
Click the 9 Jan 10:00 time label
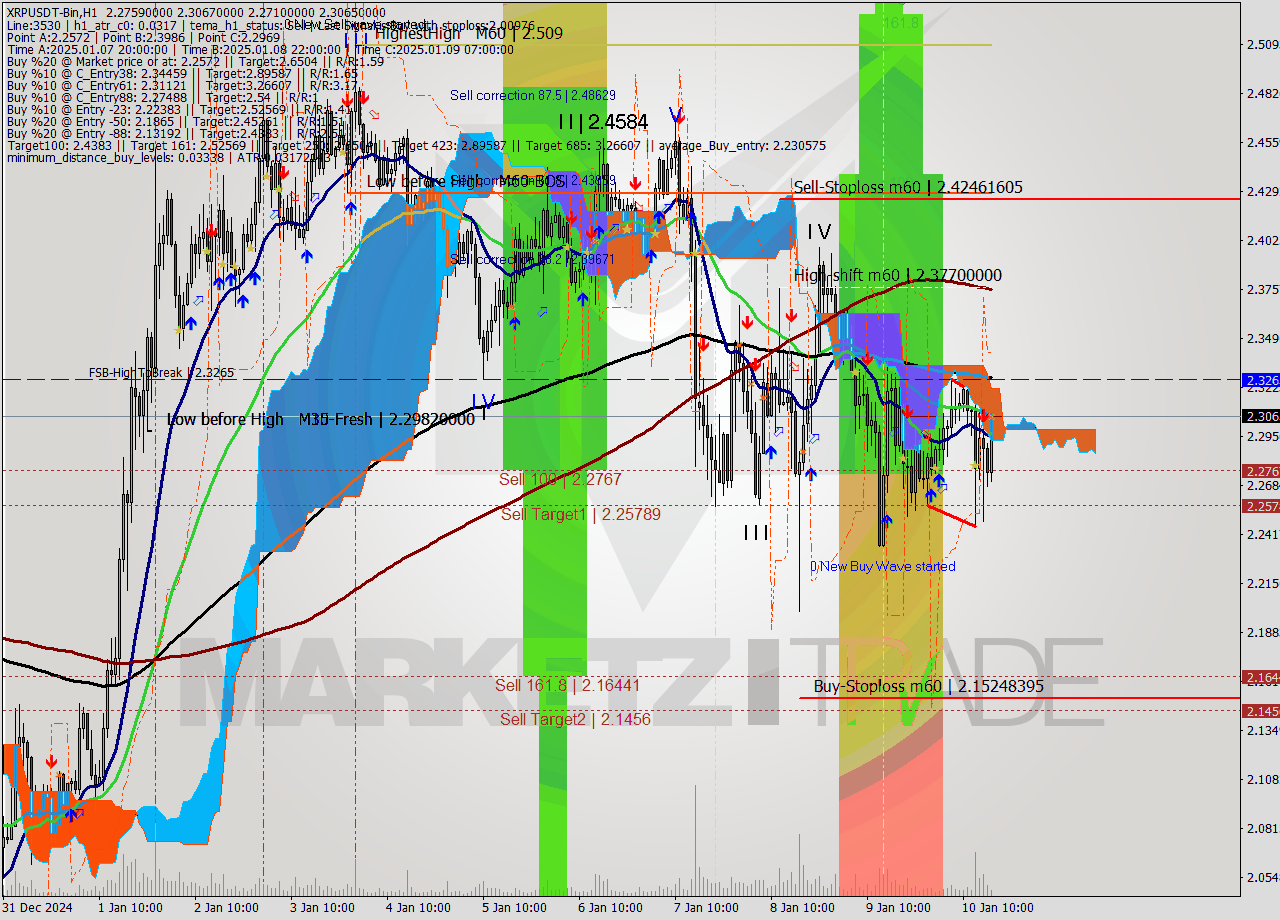pos(898,908)
